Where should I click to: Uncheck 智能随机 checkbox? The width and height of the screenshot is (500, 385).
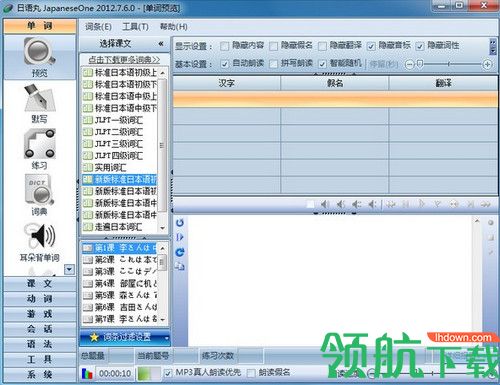322,64
